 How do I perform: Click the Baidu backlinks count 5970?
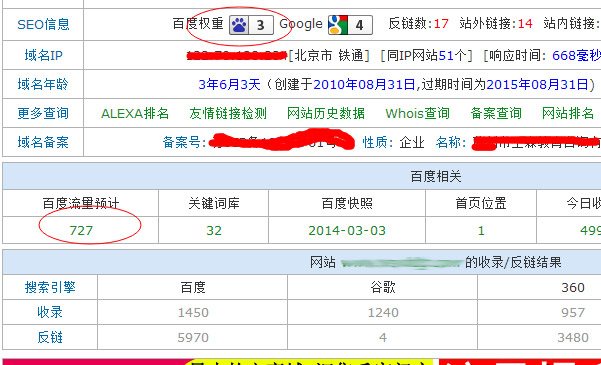click(x=193, y=338)
